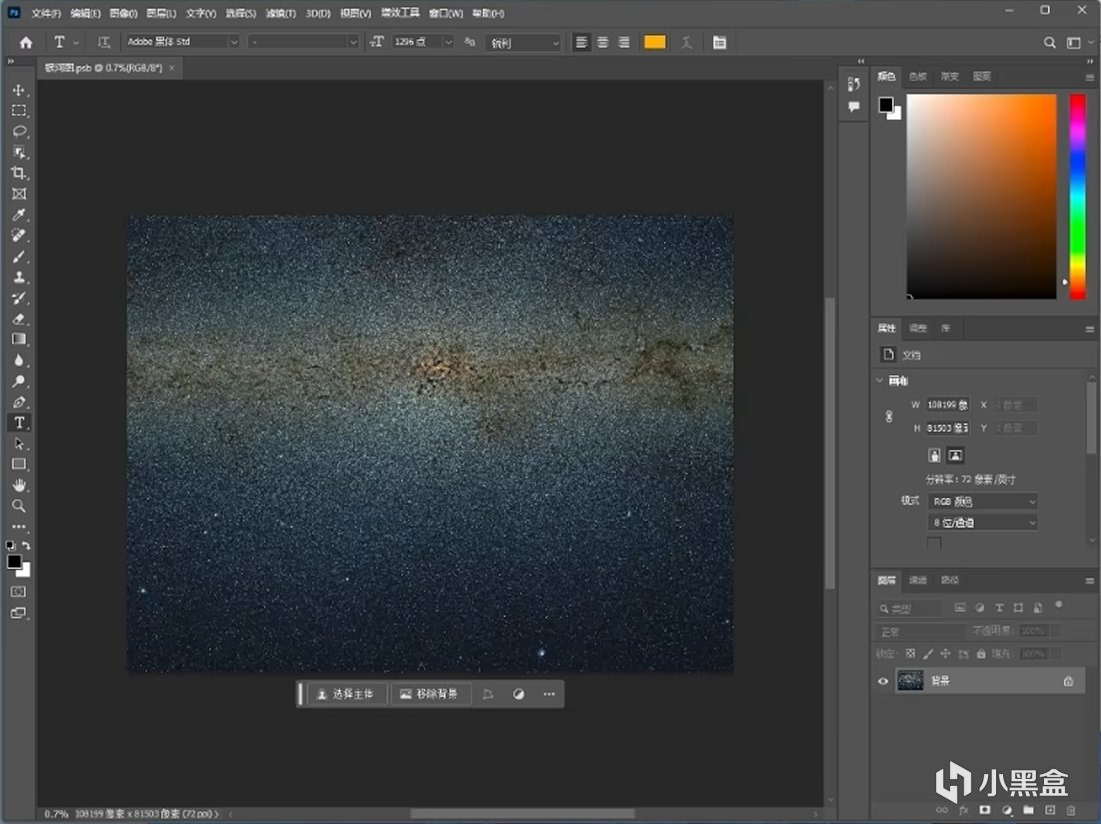This screenshot has height=824, width=1101.
Task: Activate the Eyedropper tool
Action: click(19, 215)
